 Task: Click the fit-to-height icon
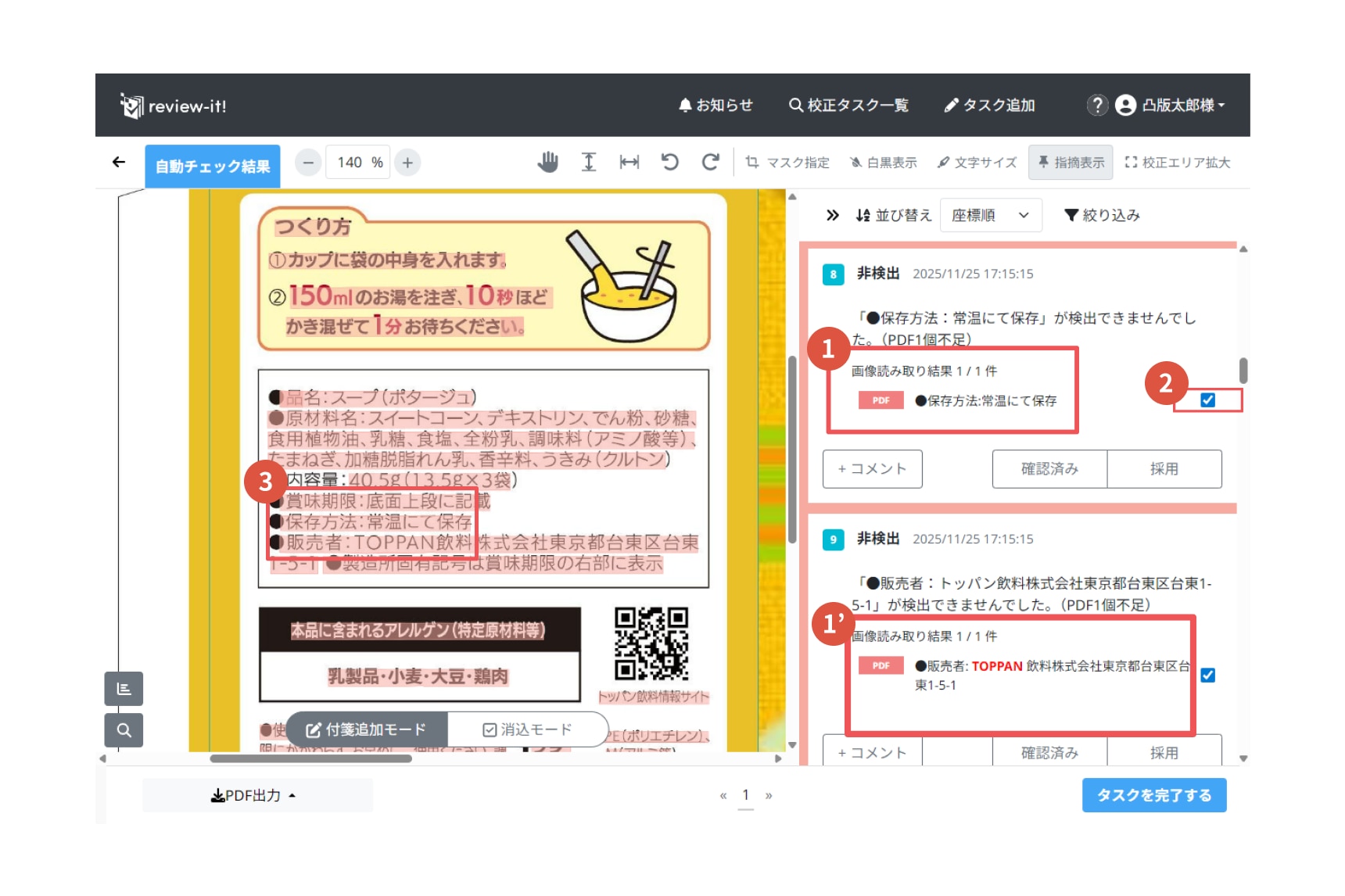click(589, 162)
